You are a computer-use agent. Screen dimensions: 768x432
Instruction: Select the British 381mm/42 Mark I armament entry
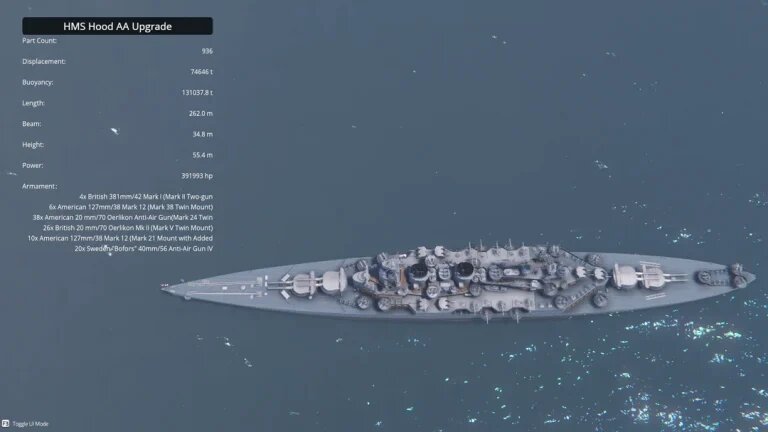(146, 196)
